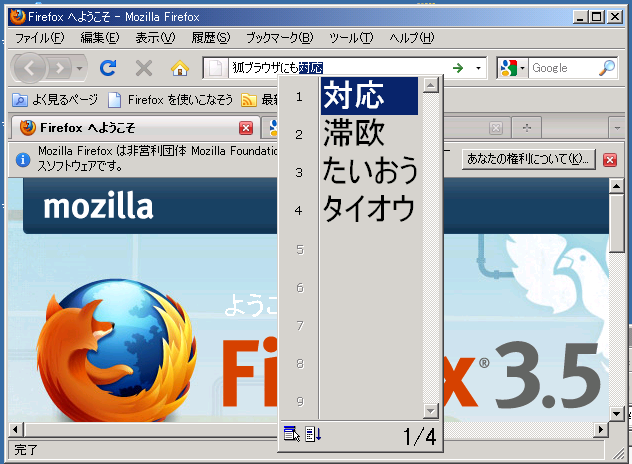
Task: Reload the page with the blue refresh icon
Action: [x=108, y=68]
